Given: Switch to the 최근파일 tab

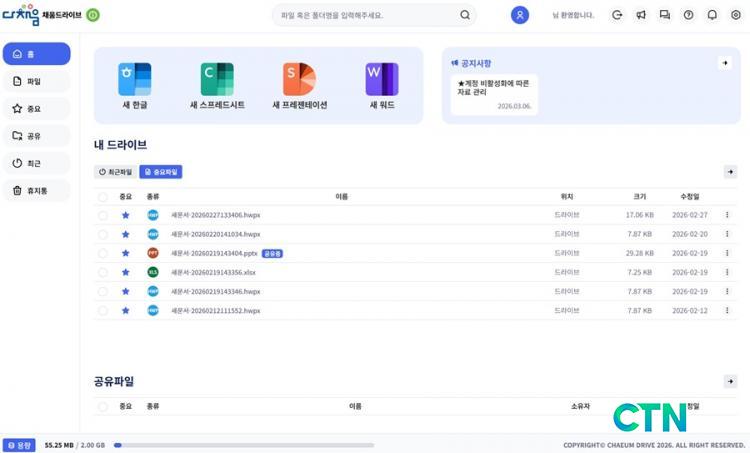Looking at the screenshot, I should click(115, 172).
